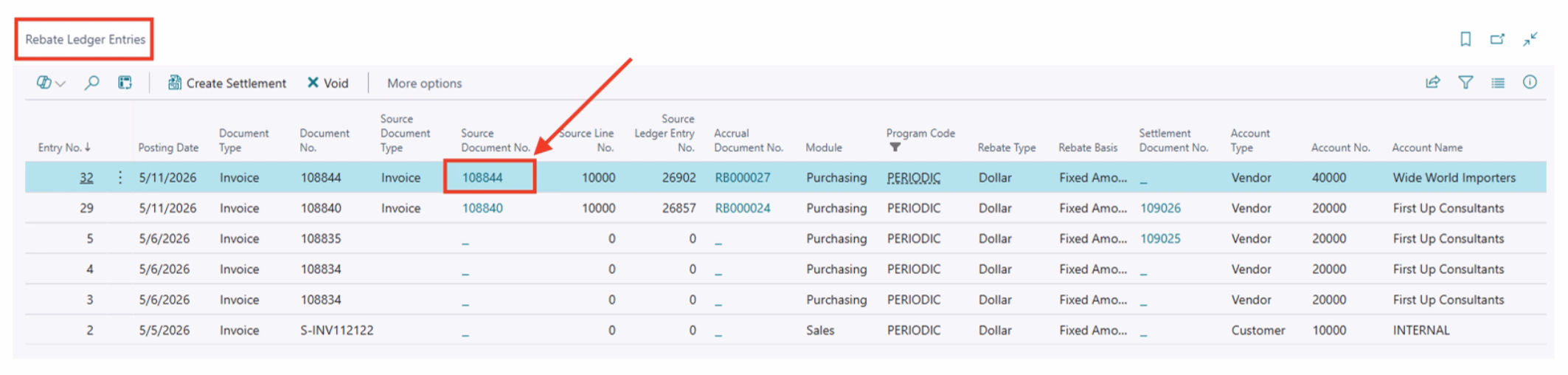The image size is (1568, 375).
Task: Select entry number 5 cell
Action: pos(89,238)
